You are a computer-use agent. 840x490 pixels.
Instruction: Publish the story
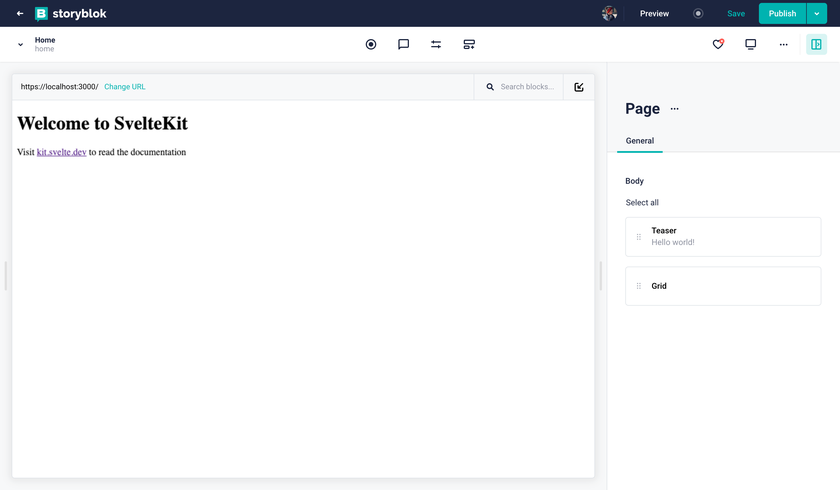tap(782, 13)
